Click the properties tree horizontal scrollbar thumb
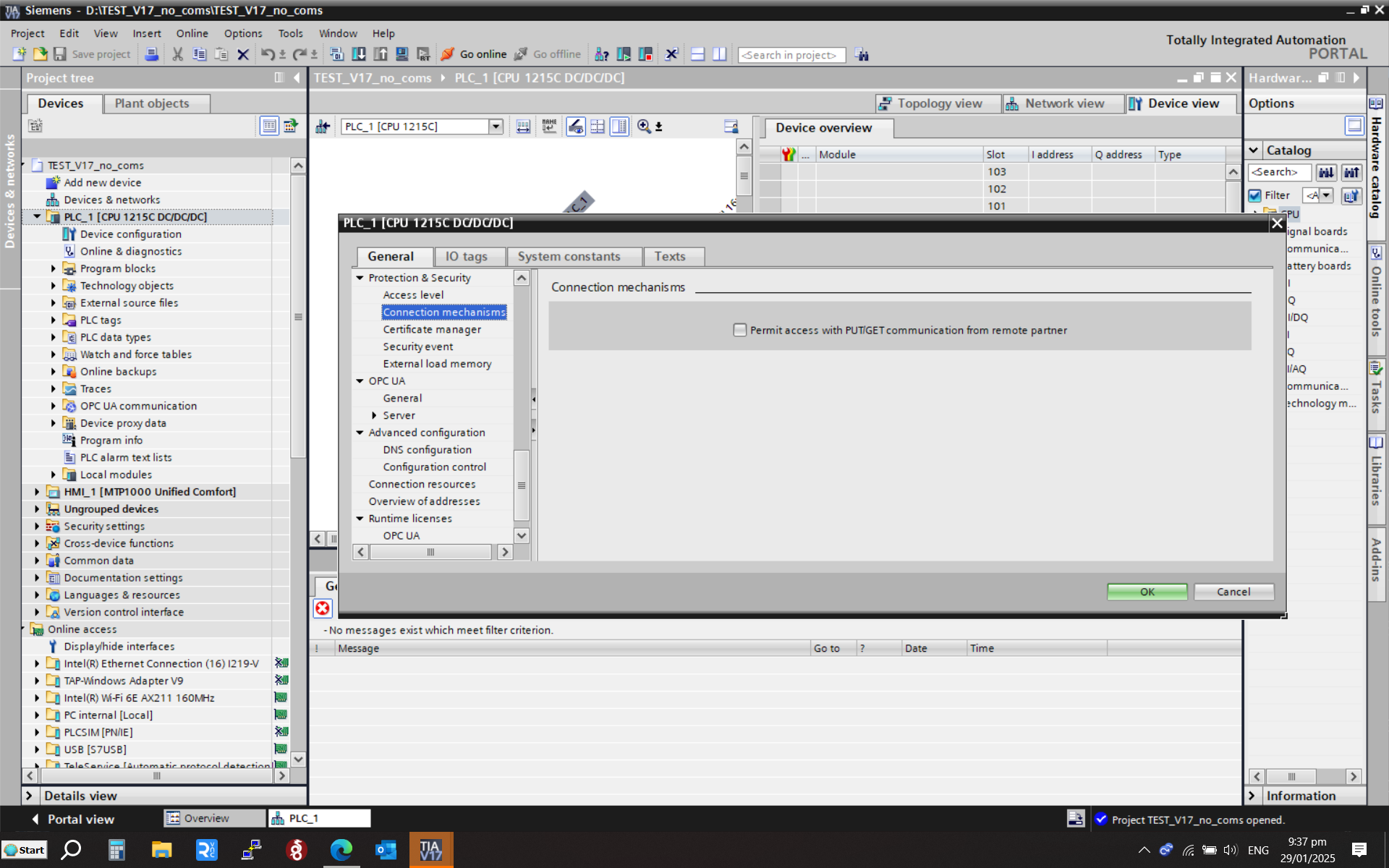The height and width of the screenshot is (868, 1389). coord(430,552)
